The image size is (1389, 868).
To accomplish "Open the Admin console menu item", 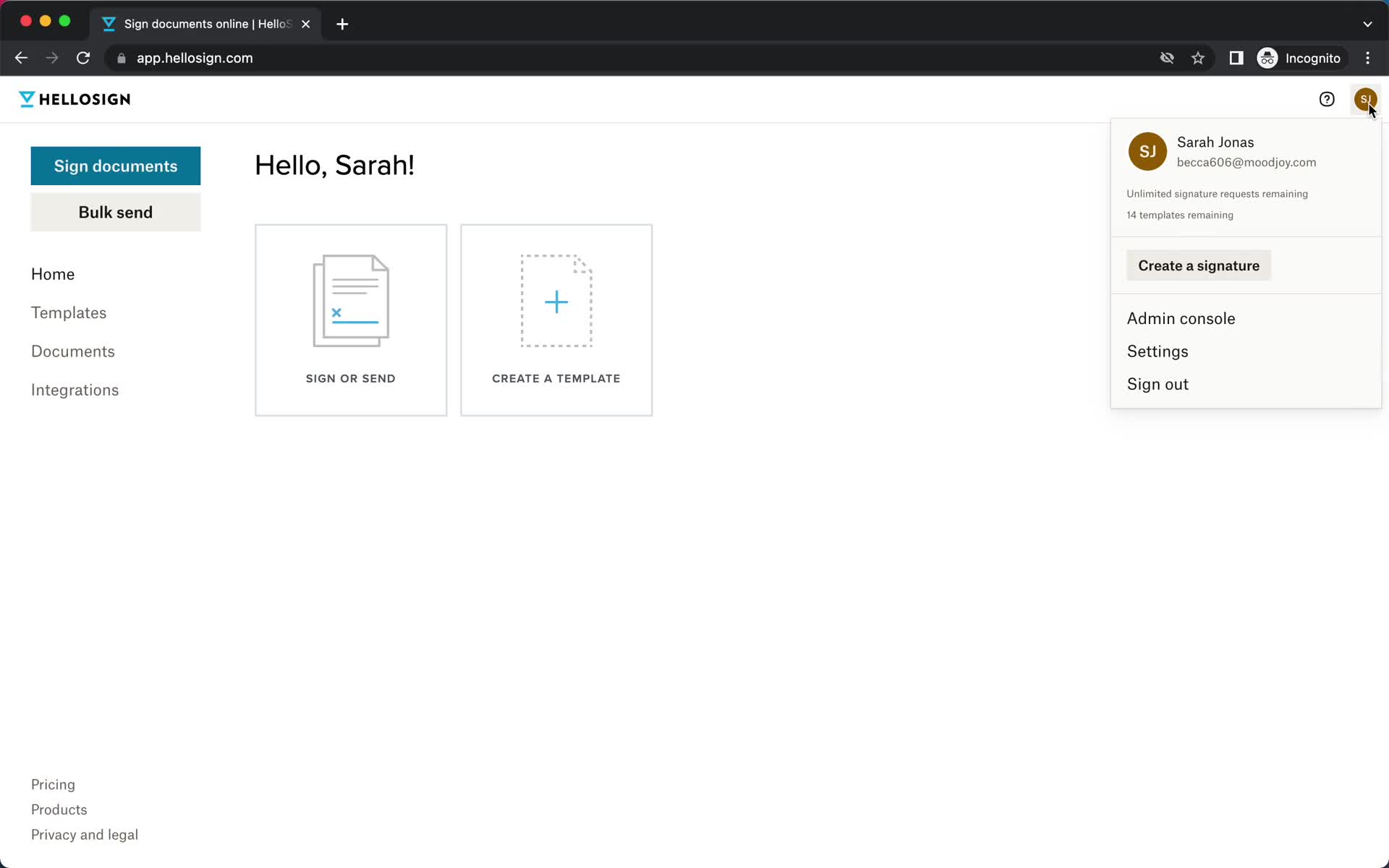I will (1181, 318).
